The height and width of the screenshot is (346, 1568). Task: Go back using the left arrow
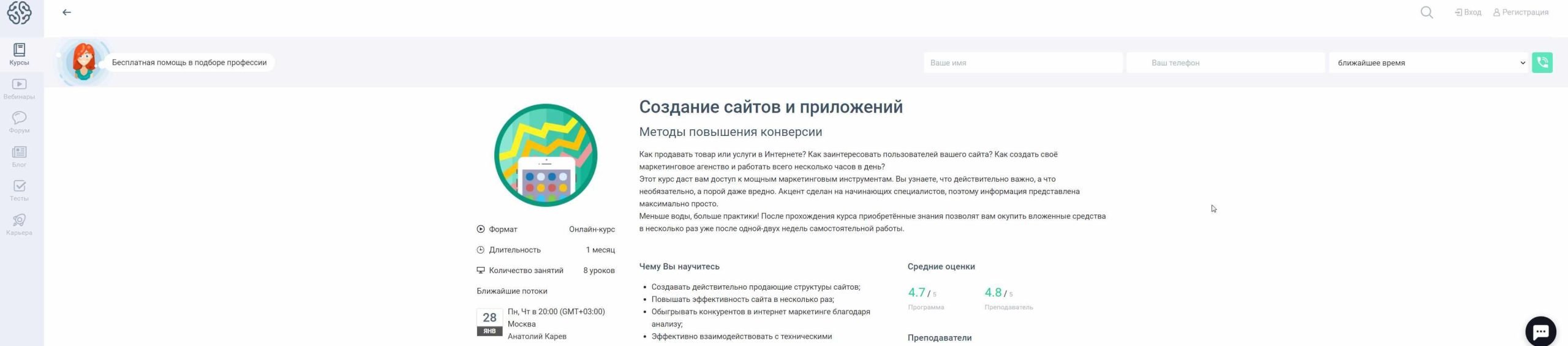(x=67, y=12)
